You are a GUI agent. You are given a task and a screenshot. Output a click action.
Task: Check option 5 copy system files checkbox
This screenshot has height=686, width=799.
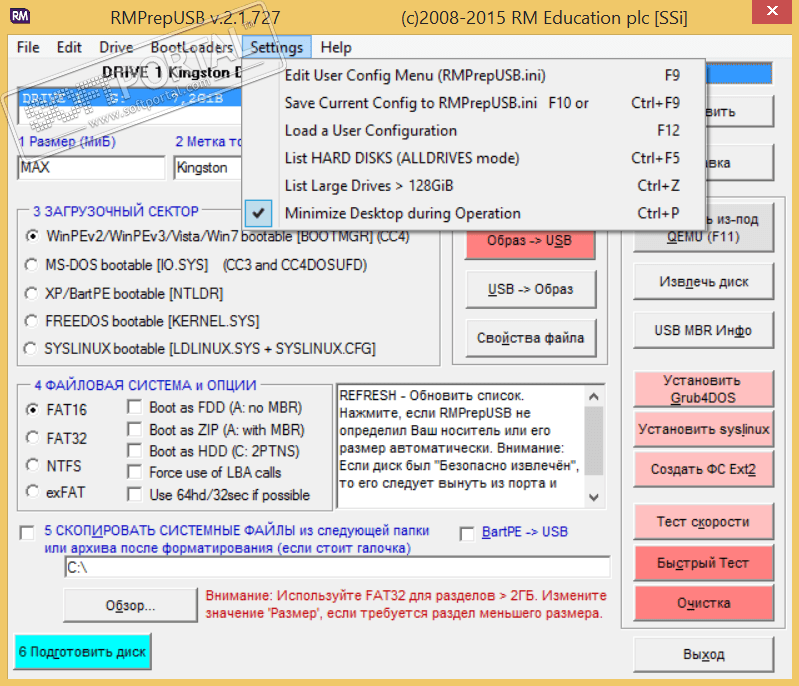coord(27,533)
